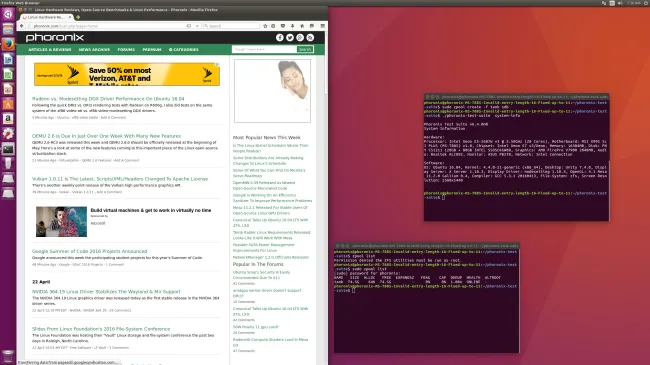This screenshot has height=365, width=650.
Task: Open NVIDIA 364.19 Linux Driver article
Action: tap(106, 292)
